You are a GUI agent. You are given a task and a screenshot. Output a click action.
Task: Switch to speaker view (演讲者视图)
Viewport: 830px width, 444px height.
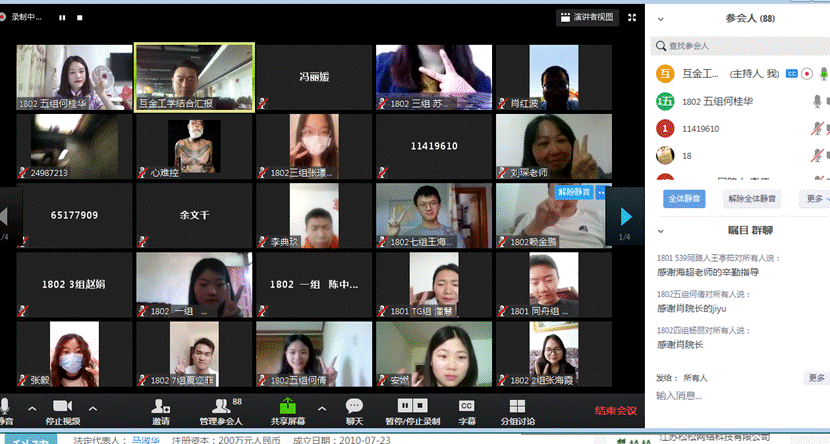tap(586, 17)
